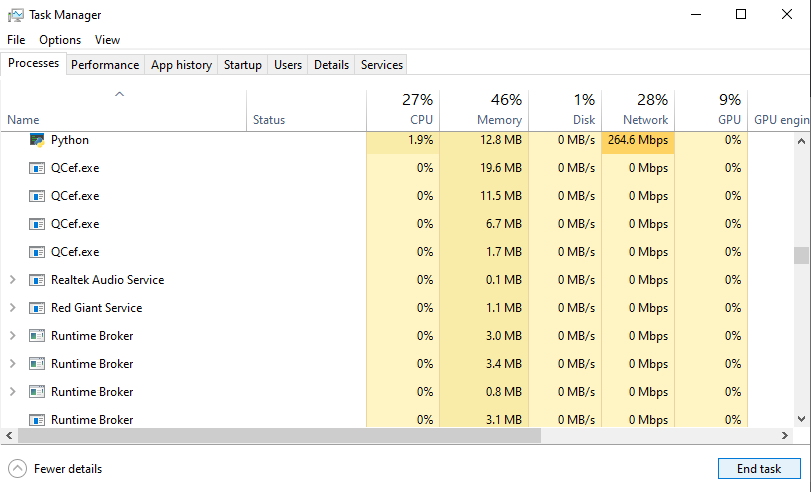Click the Fewer details link
The height and width of the screenshot is (492, 811).
pos(68,469)
